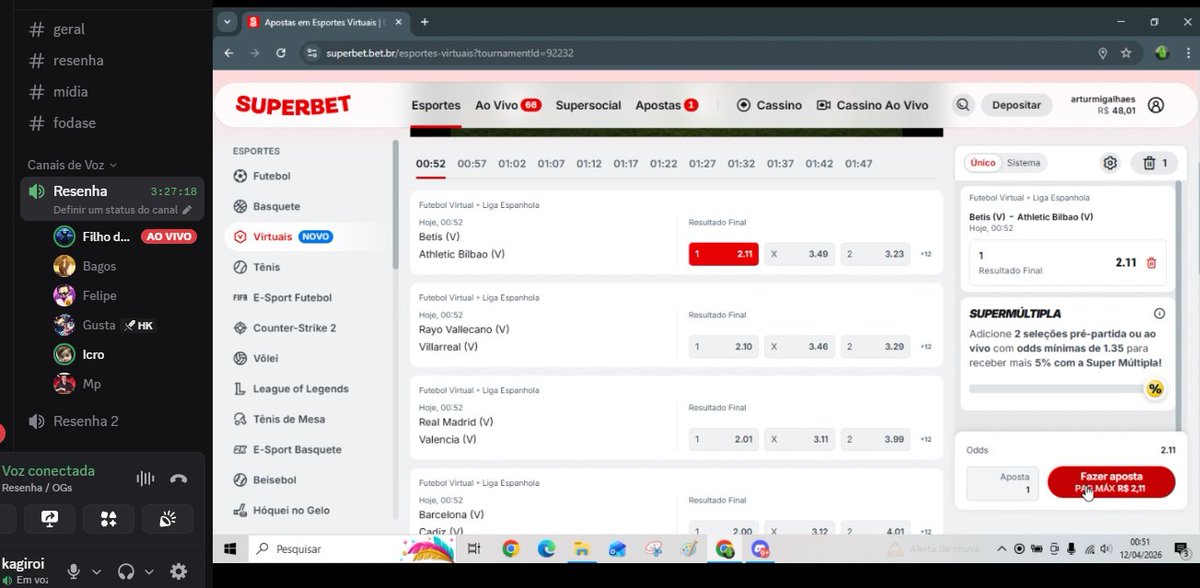1200x588 pixels.
Task: Open League of Legends category
Action: 290,389
